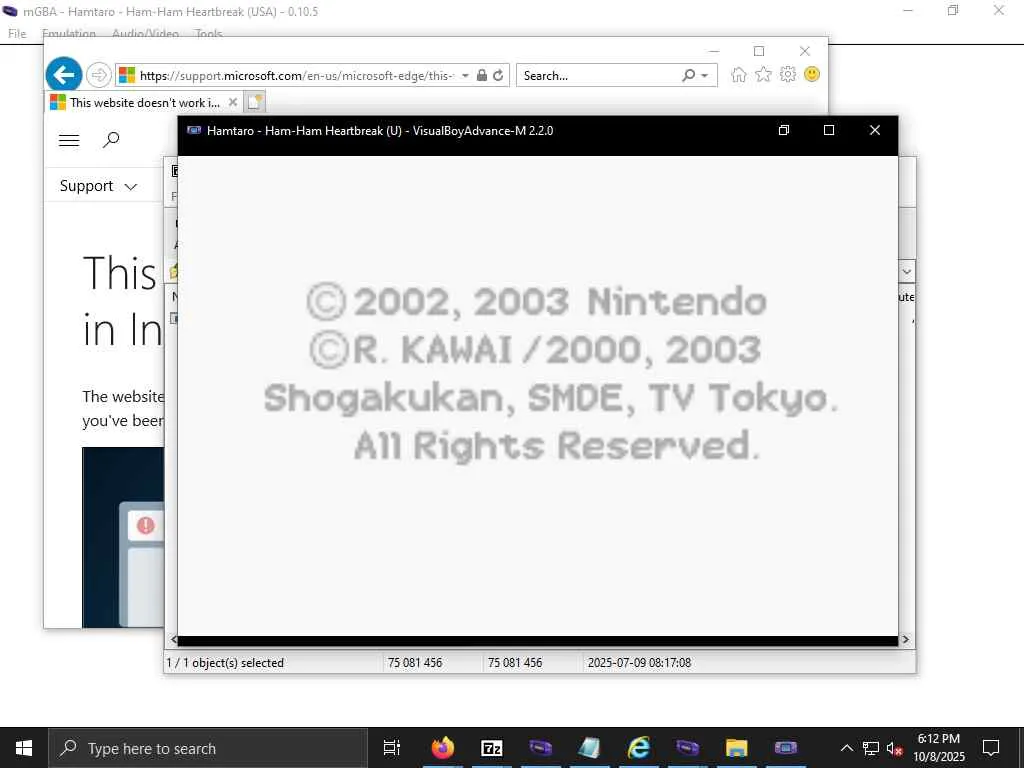The image size is (1024, 768).
Task: Open the mGBA Emulation menu
Action: pos(69,33)
